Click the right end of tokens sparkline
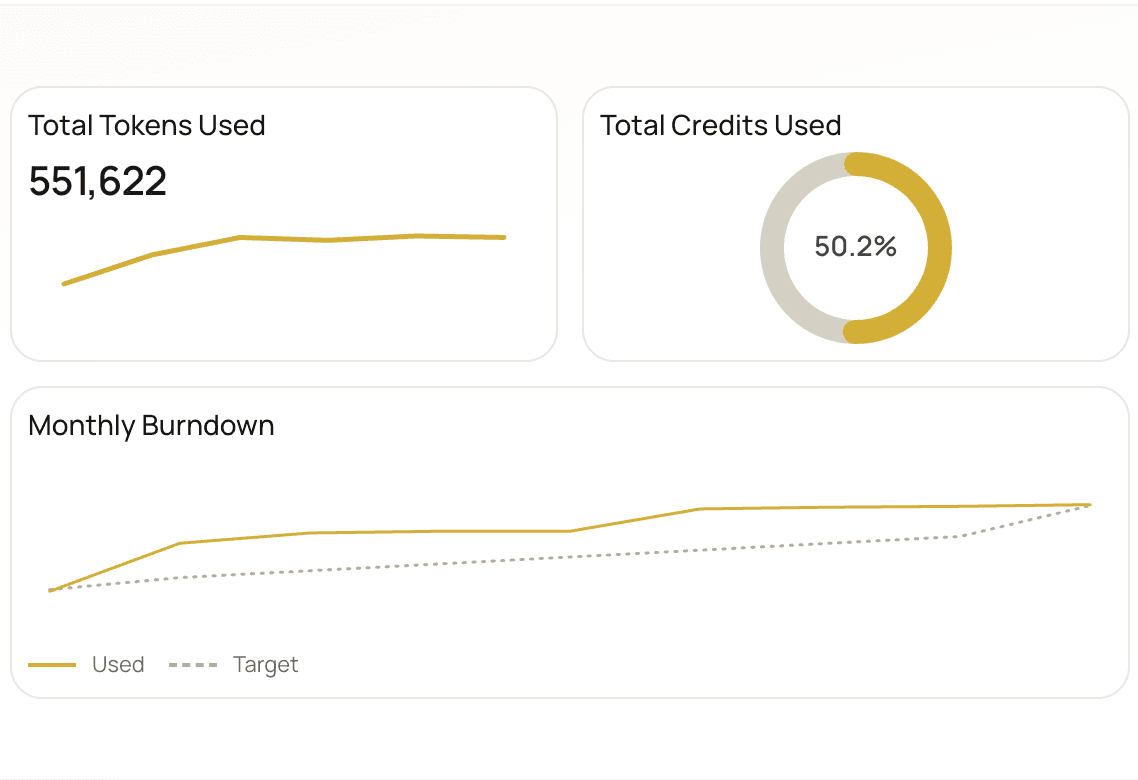1138x780 pixels. coord(504,237)
